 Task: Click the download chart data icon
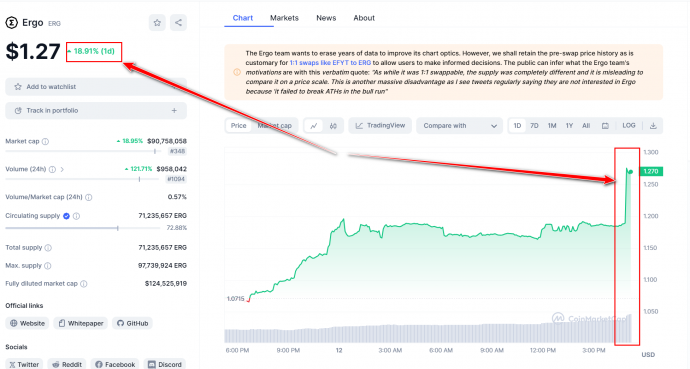pos(653,126)
